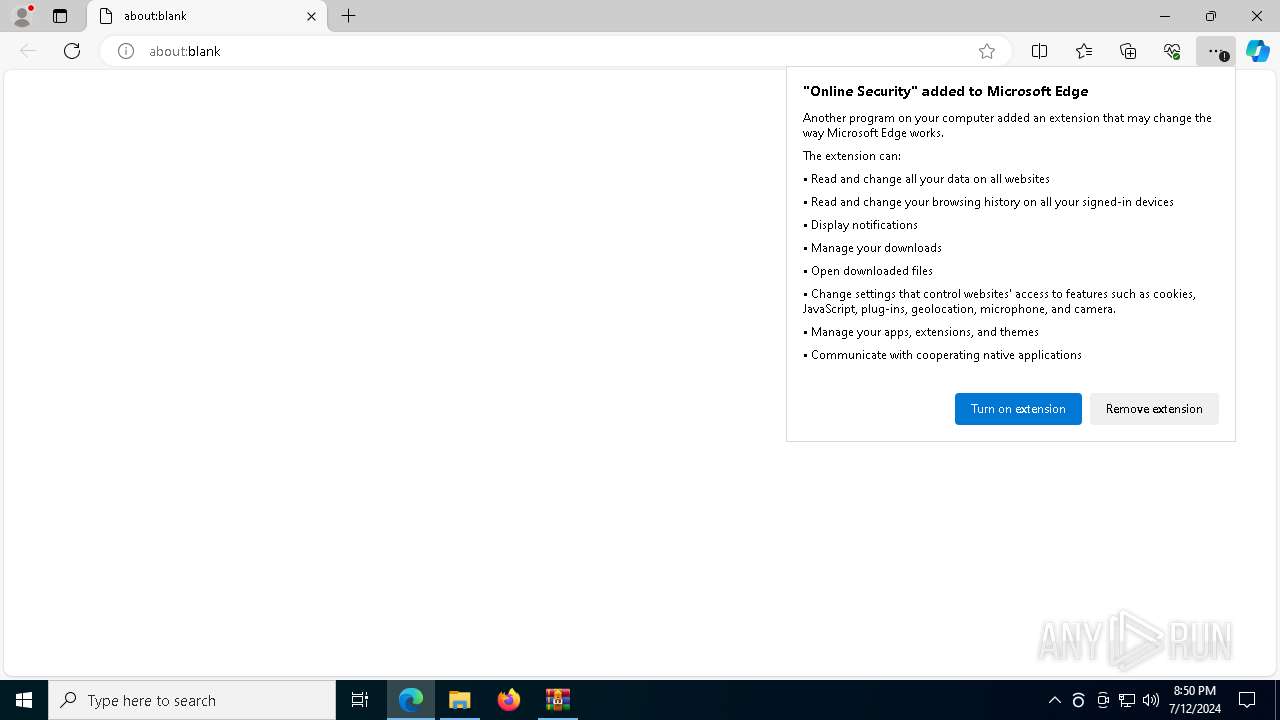View site information icon in address bar
This screenshot has height=720, width=1280.
(x=126, y=51)
